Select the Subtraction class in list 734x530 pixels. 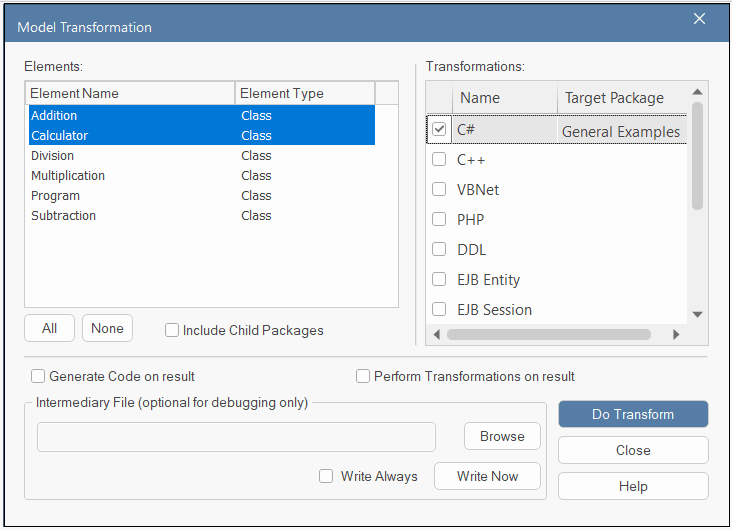point(64,215)
